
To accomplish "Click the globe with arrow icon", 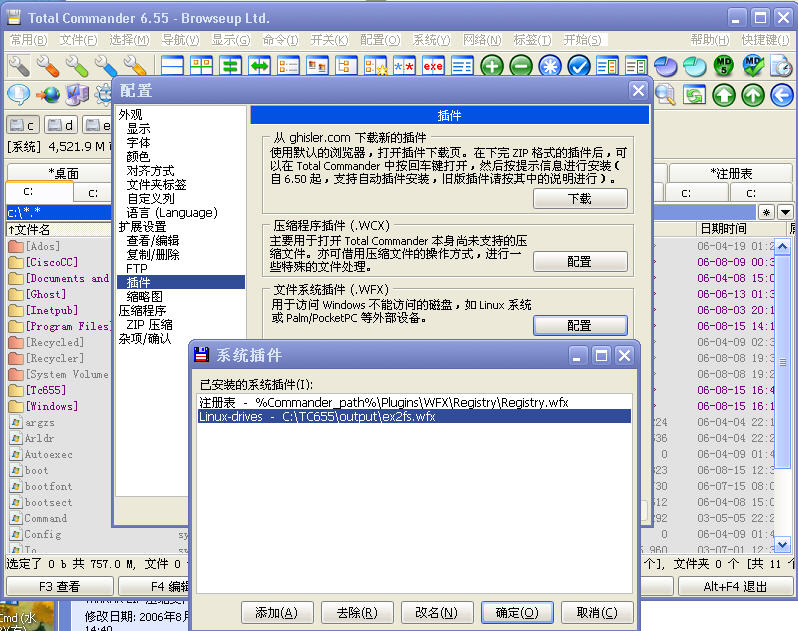I will 48,95.
